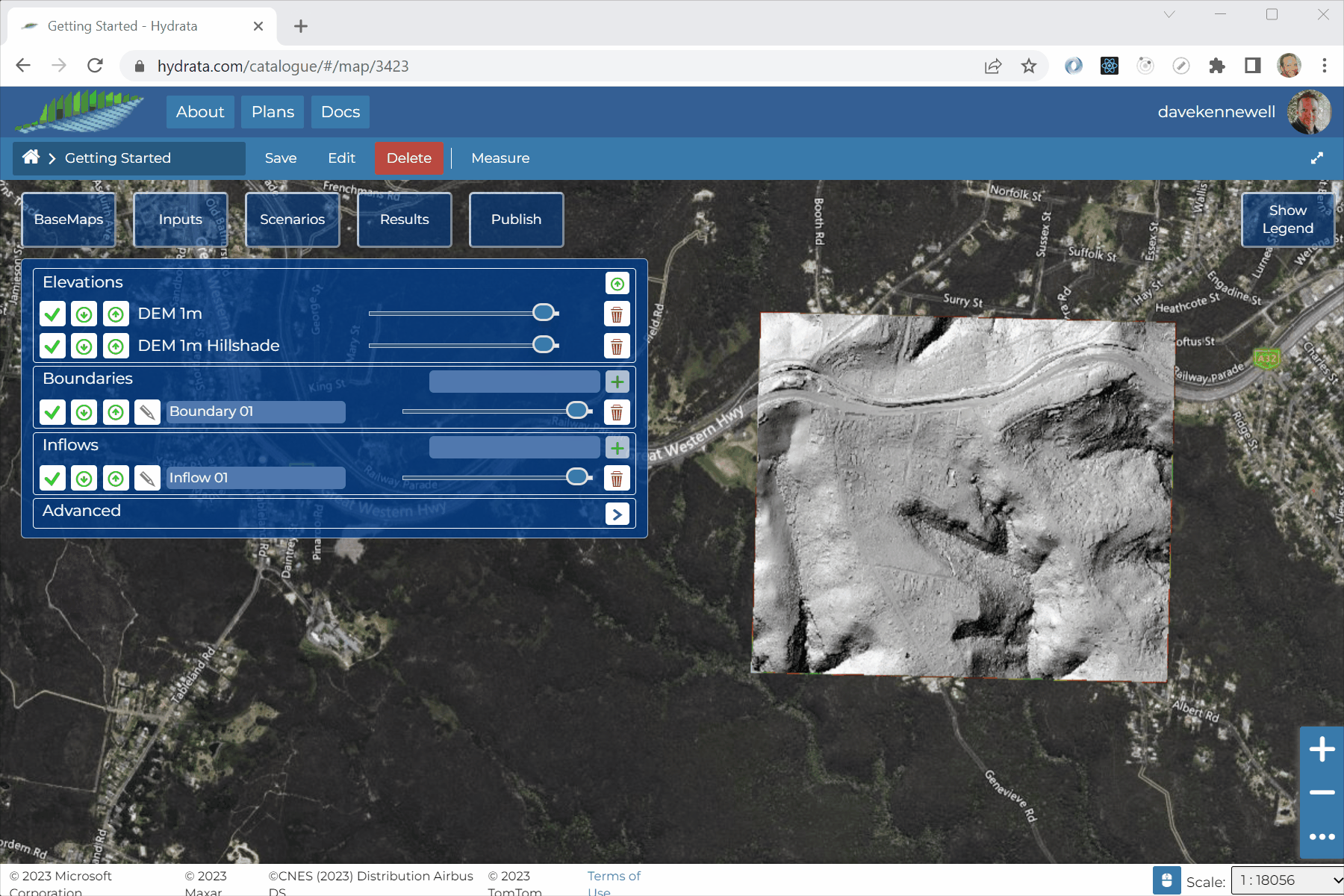The height and width of the screenshot is (896, 1344).
Task: Expand the Advanced section
Action: 617,514
